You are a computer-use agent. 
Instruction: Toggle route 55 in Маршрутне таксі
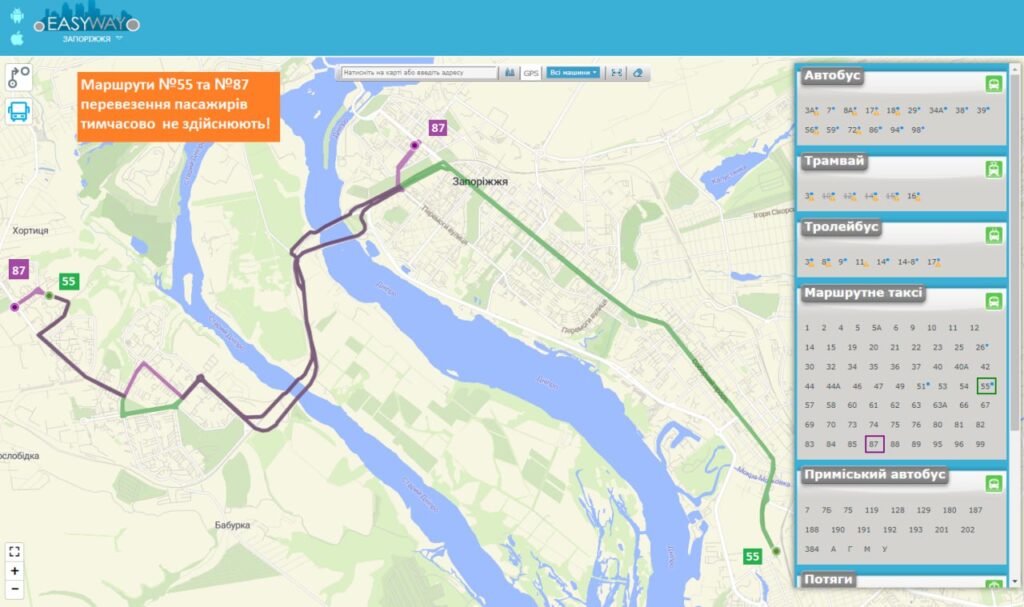986,386
